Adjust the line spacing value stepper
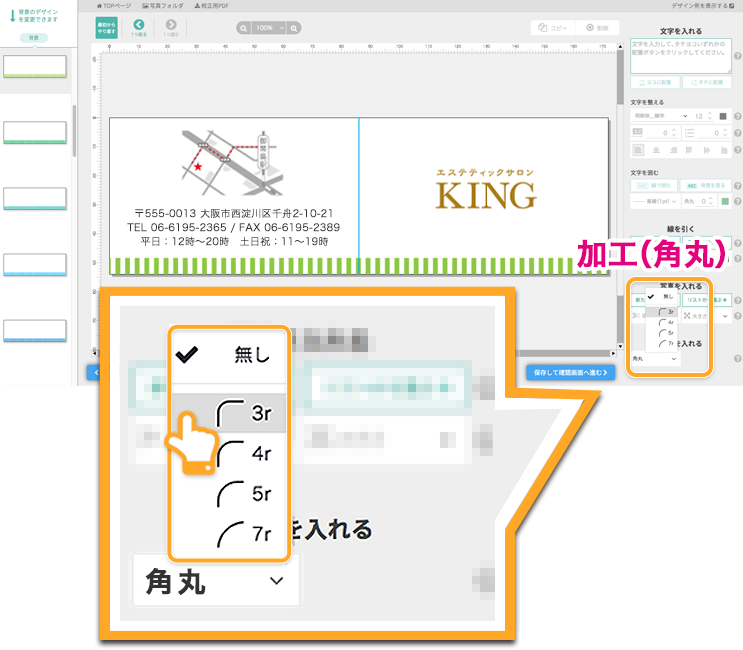The image size is (743, 650). pyautogui.click(x=725, y=133)
